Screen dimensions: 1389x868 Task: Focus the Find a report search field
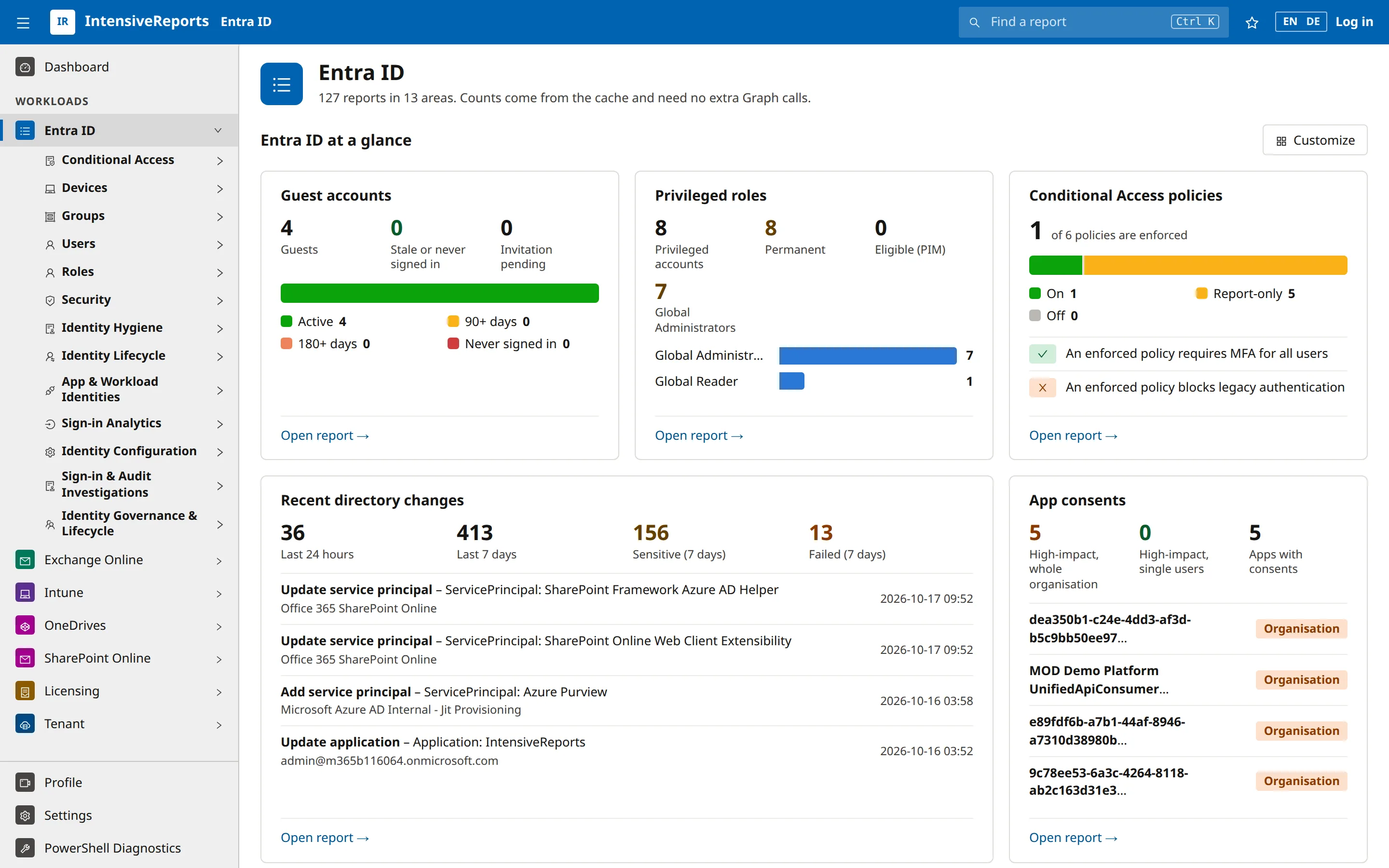[x=1093, y=22]
